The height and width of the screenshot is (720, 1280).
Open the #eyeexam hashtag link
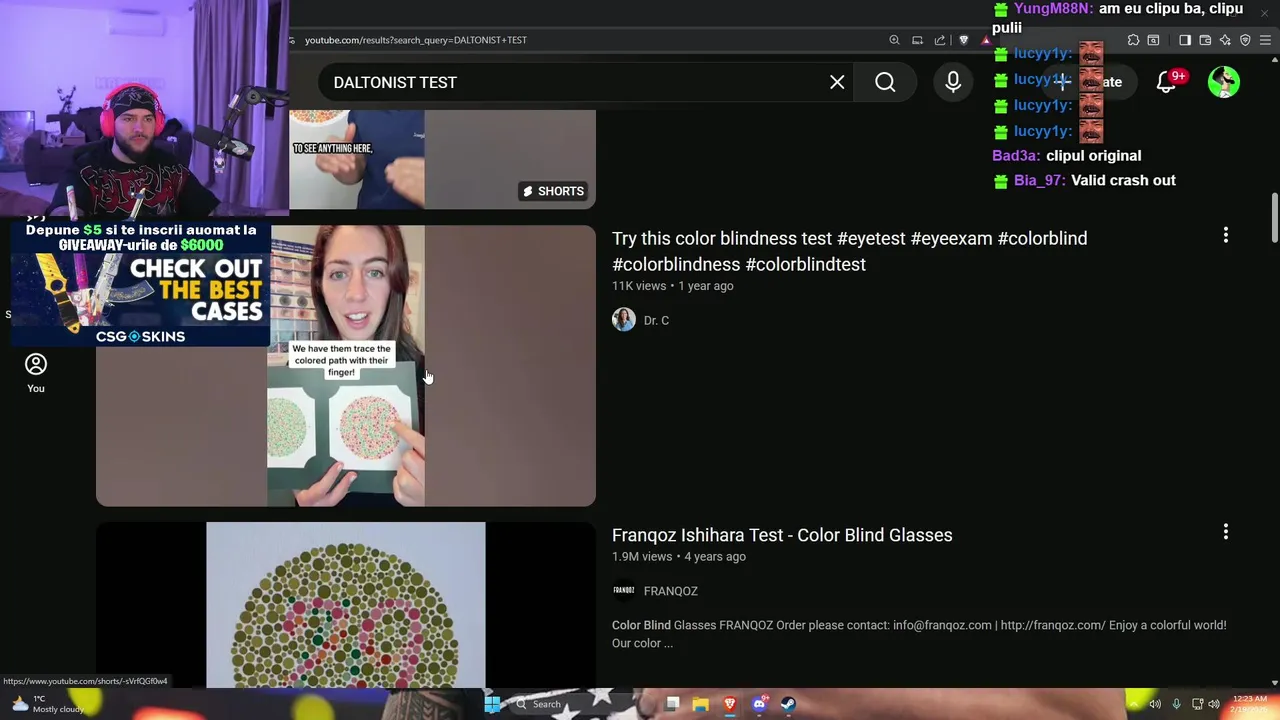tap(951, 238)
